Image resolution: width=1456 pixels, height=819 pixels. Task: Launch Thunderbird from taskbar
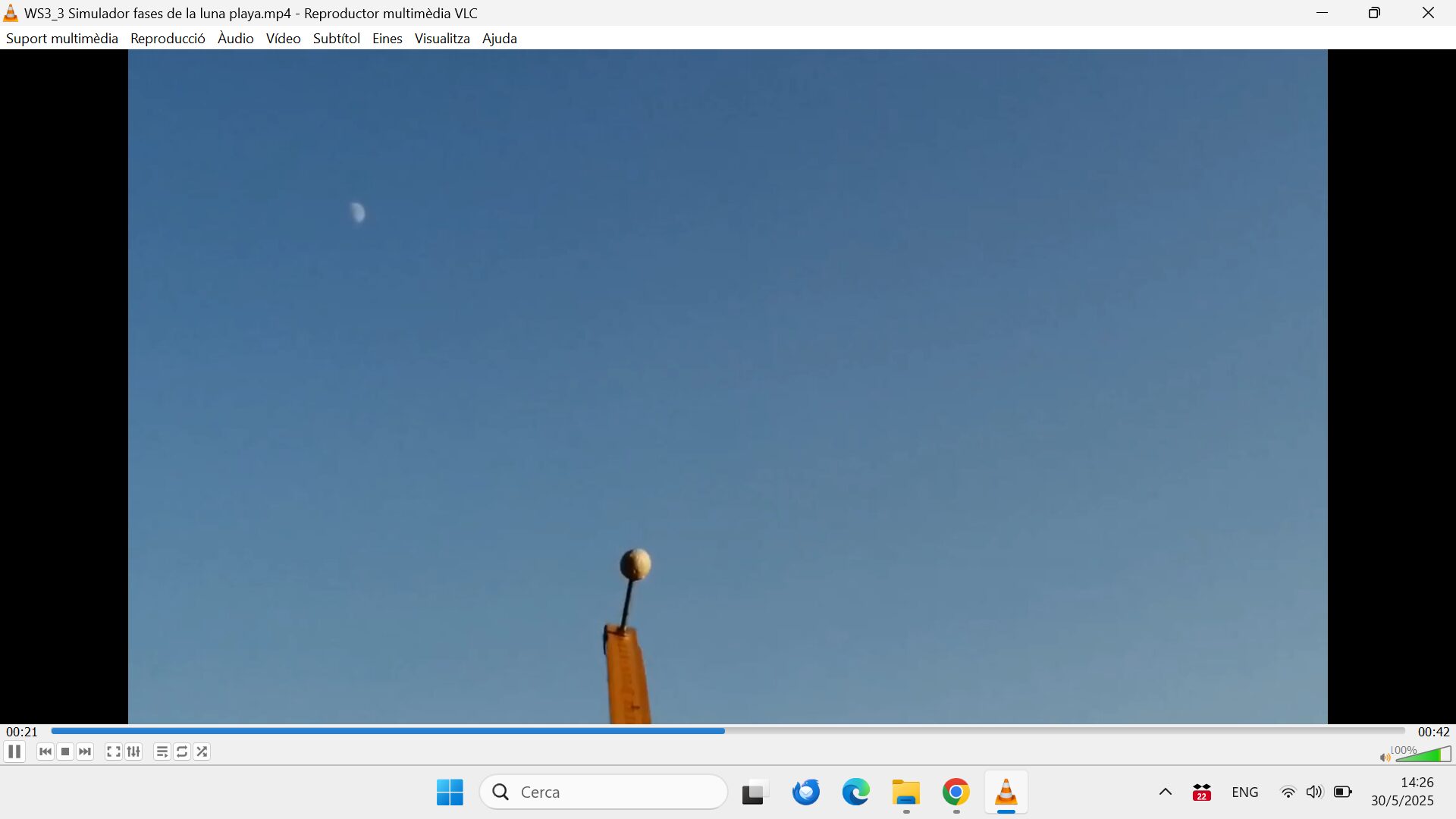[805, 792]
